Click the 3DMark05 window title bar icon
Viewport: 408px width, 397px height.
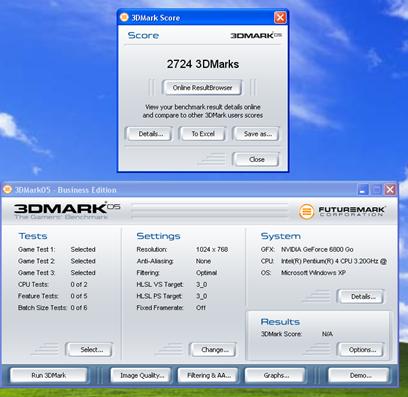7,189
